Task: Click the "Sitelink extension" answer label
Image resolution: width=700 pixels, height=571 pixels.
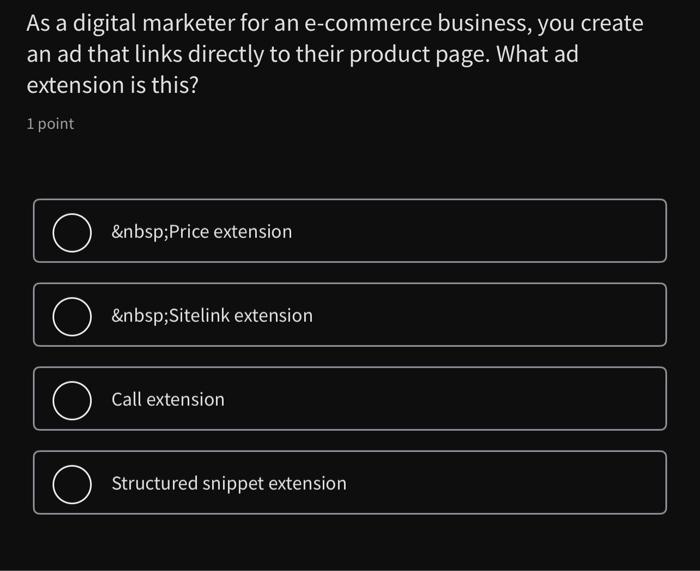Action: tap(240, 316)
